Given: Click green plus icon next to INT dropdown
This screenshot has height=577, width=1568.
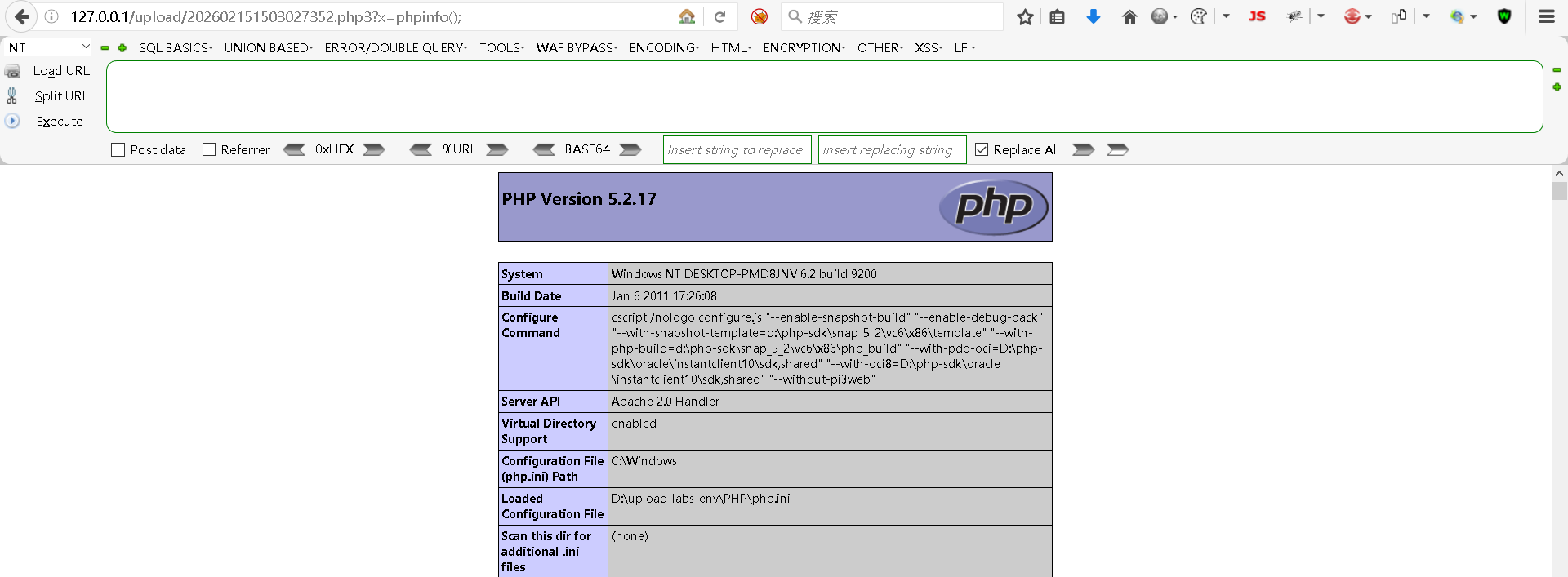Looking at the screenshot, I should click(x=122, y=48).
